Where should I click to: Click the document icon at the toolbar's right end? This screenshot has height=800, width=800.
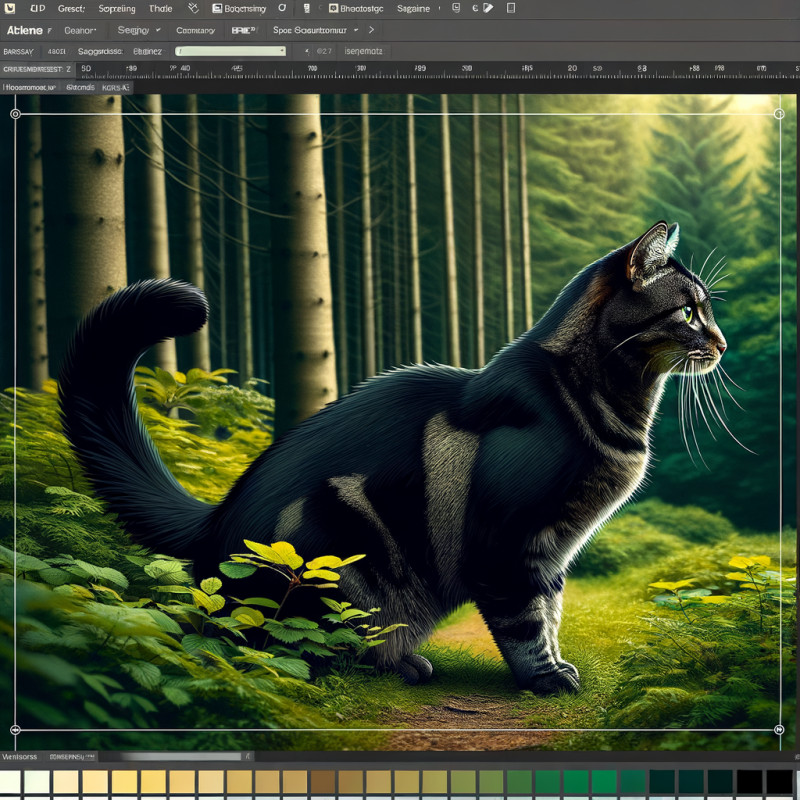tap(510, 8)
